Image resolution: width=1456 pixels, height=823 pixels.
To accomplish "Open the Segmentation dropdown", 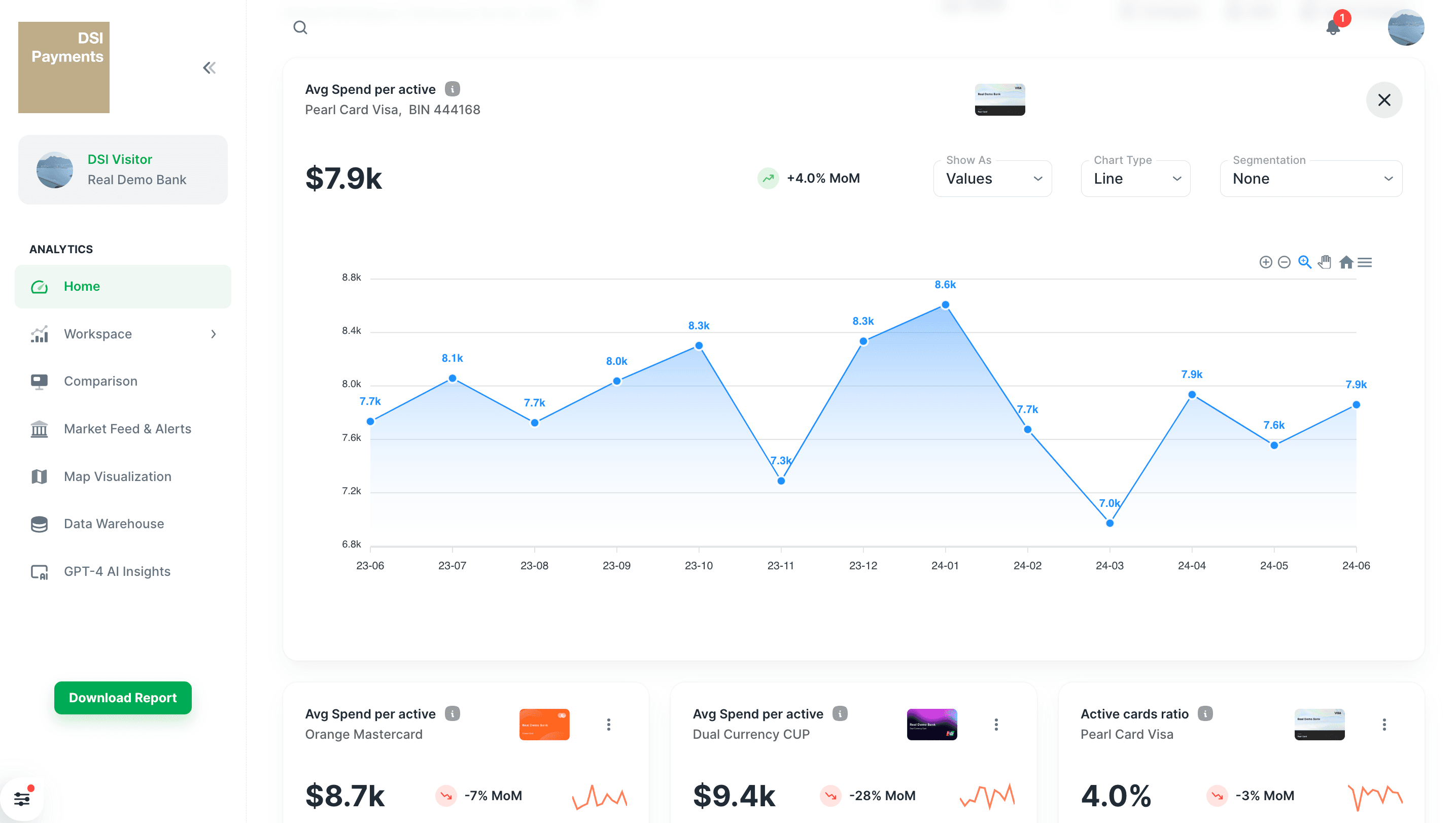I will 1310,179.
